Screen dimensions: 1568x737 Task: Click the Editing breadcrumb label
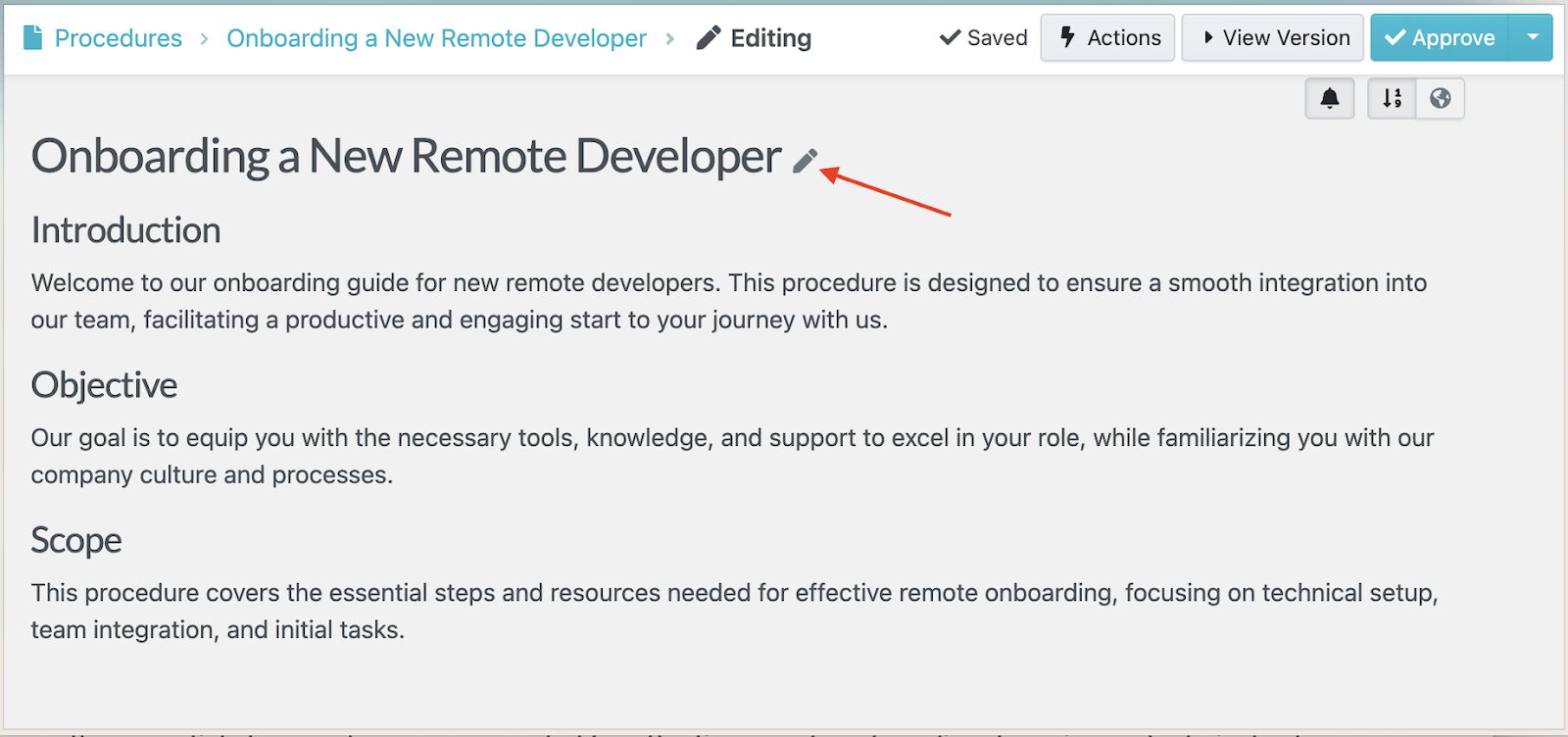770,38
